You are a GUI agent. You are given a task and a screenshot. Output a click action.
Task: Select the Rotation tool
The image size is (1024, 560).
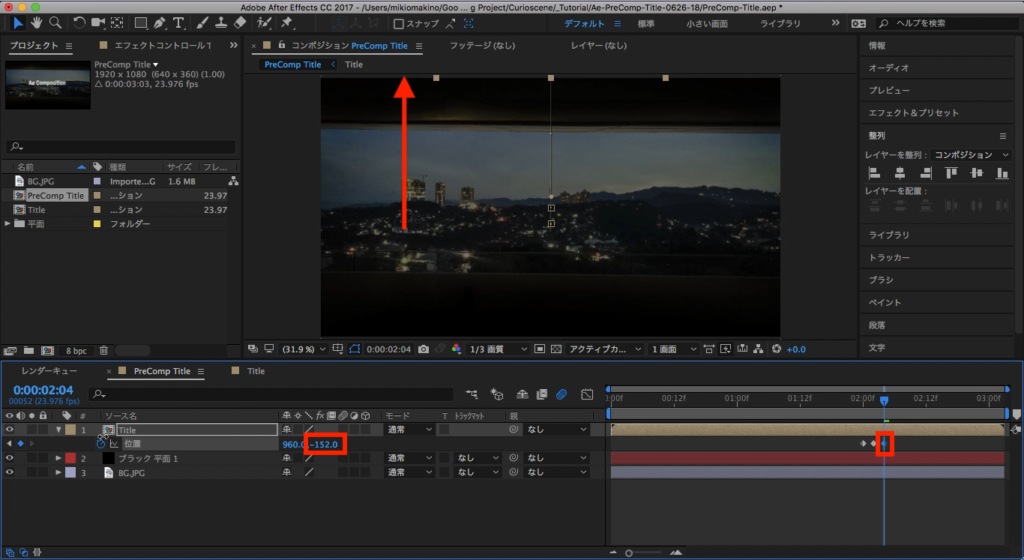[x=80, y=22]
